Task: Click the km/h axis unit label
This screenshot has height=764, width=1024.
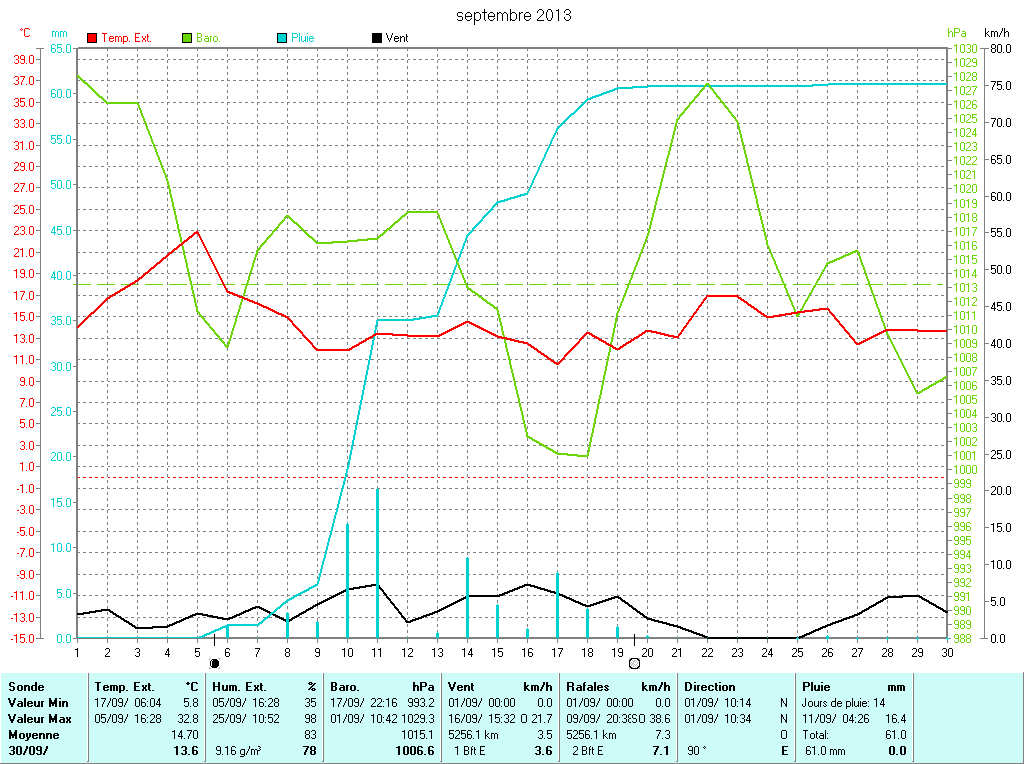Action: [x=997, y=33]
